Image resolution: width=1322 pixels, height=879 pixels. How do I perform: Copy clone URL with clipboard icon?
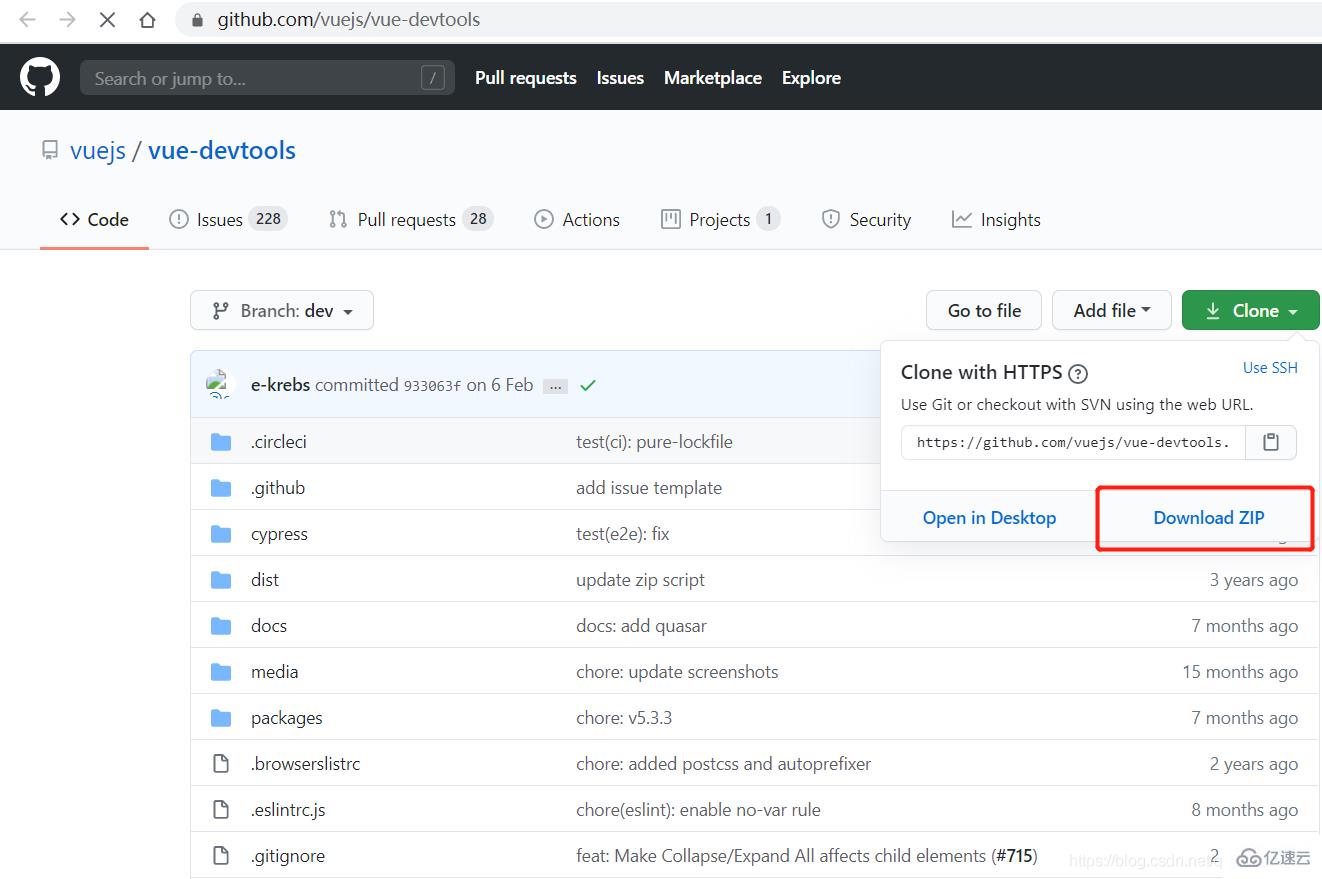click(1271, 442)
